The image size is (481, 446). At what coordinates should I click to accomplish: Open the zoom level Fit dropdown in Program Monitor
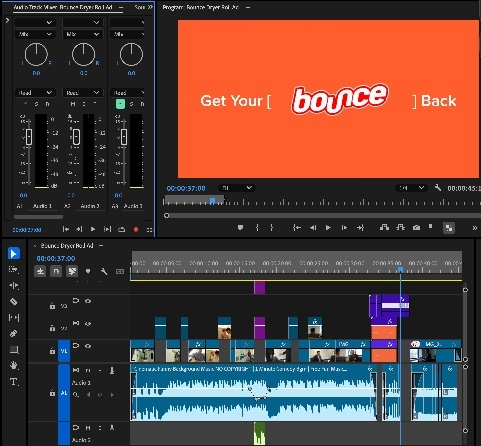(x=237, y=188)
